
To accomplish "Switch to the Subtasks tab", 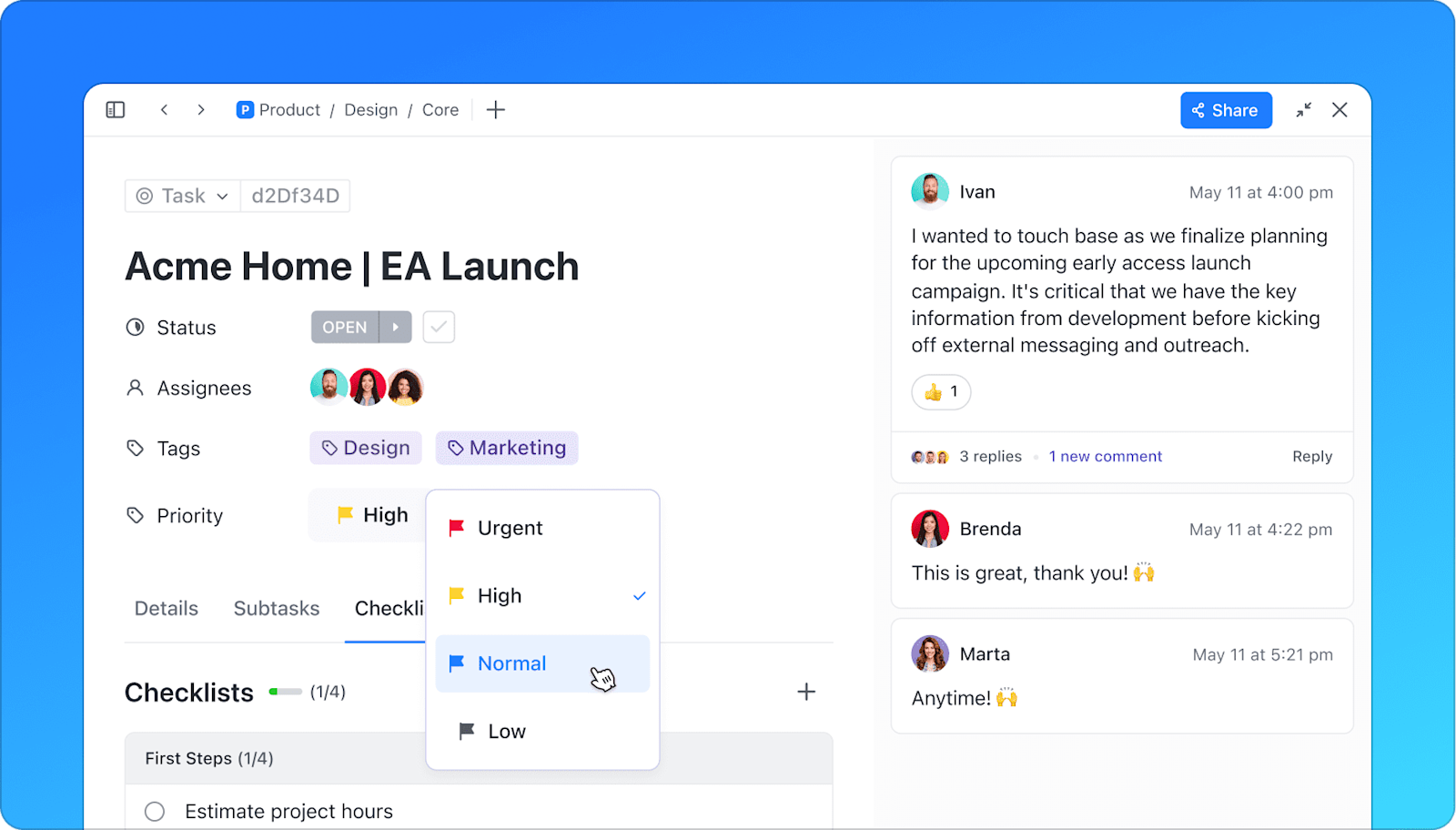I will (x=276, y=608).
